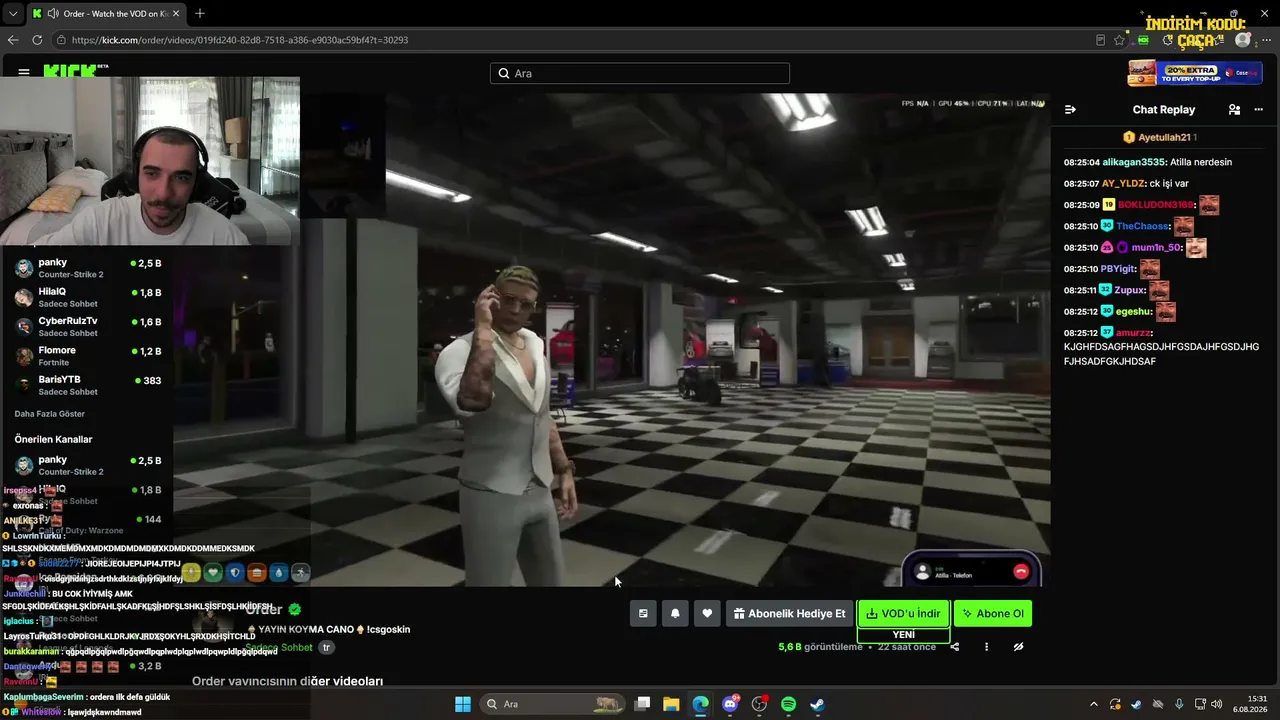Click AY_YLDZ username in chat replay
The width and height of the screenshot is (1280, 720).
click(1122, 184)
